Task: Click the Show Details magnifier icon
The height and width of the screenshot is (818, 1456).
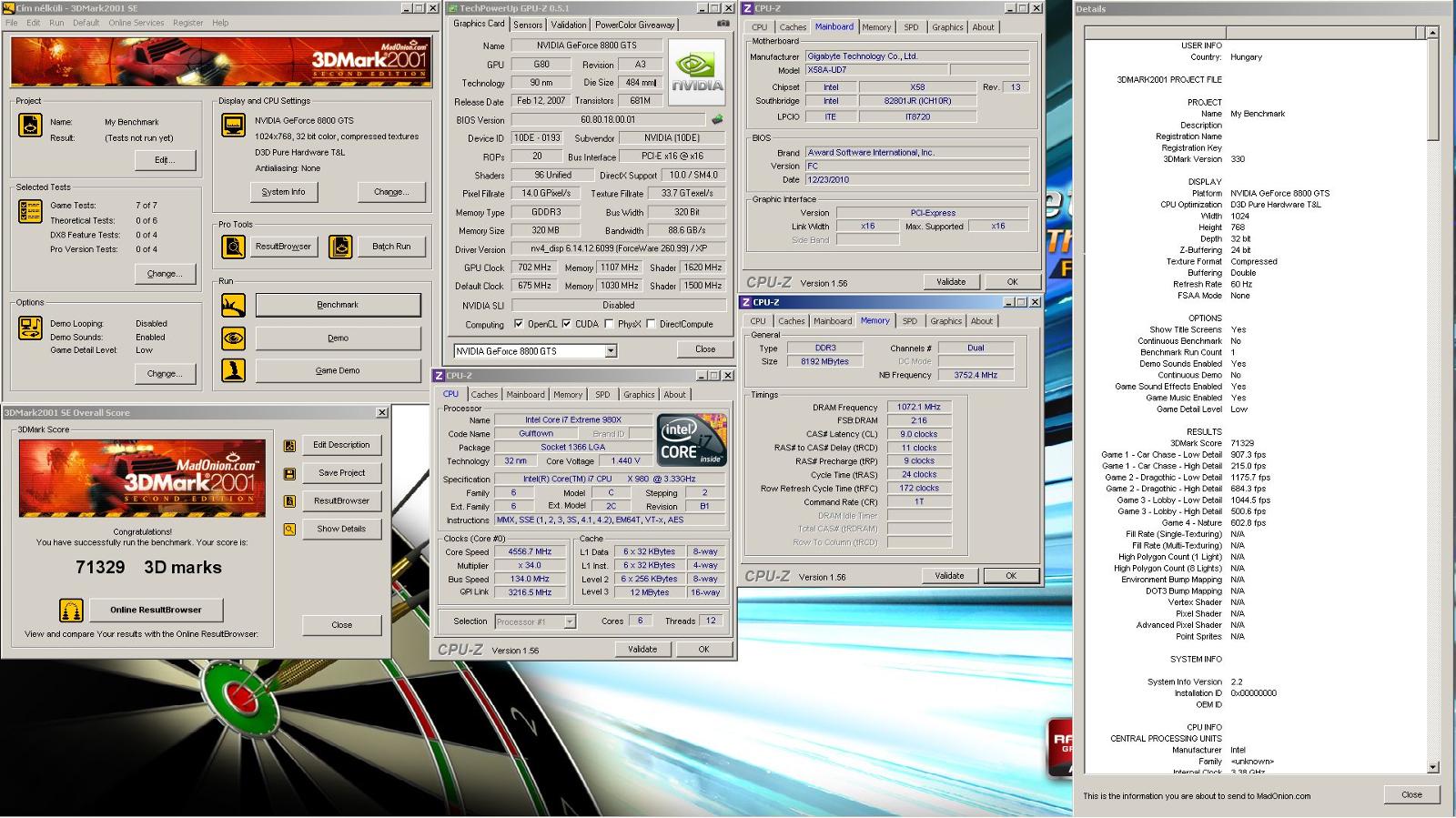Action: click(x=289, y=529)
